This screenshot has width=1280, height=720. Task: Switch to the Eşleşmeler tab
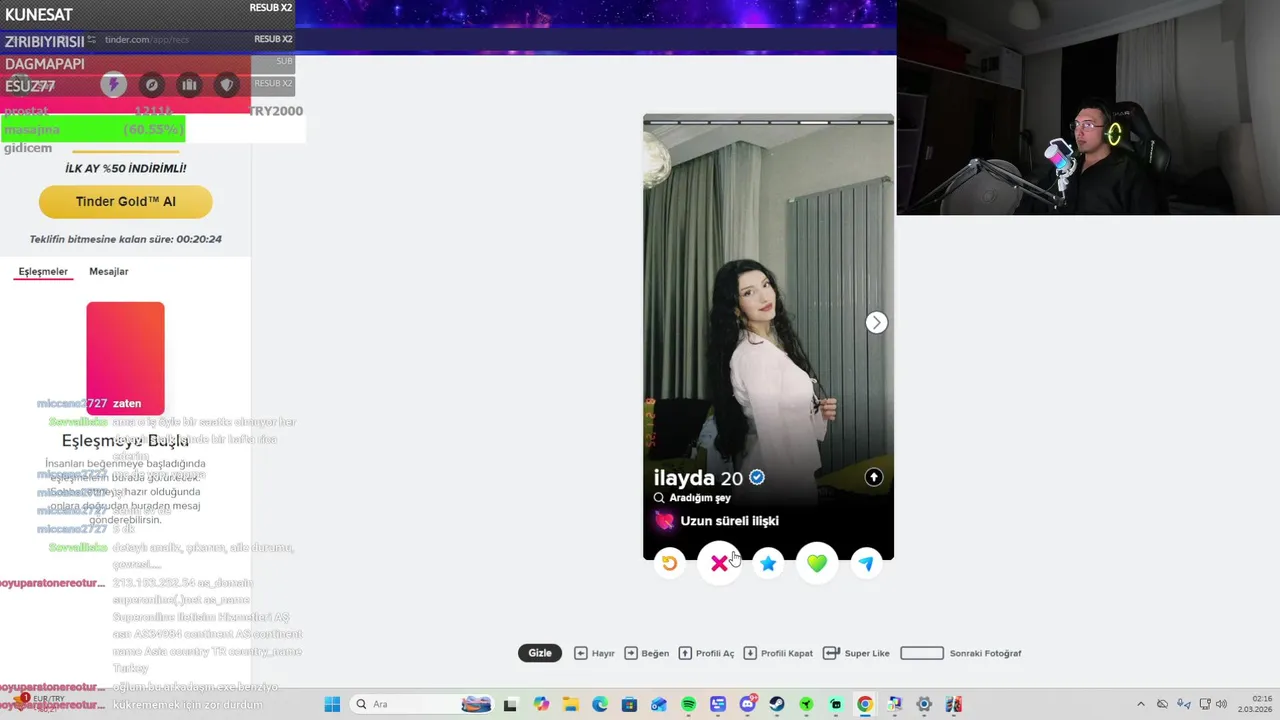point(43,271)
